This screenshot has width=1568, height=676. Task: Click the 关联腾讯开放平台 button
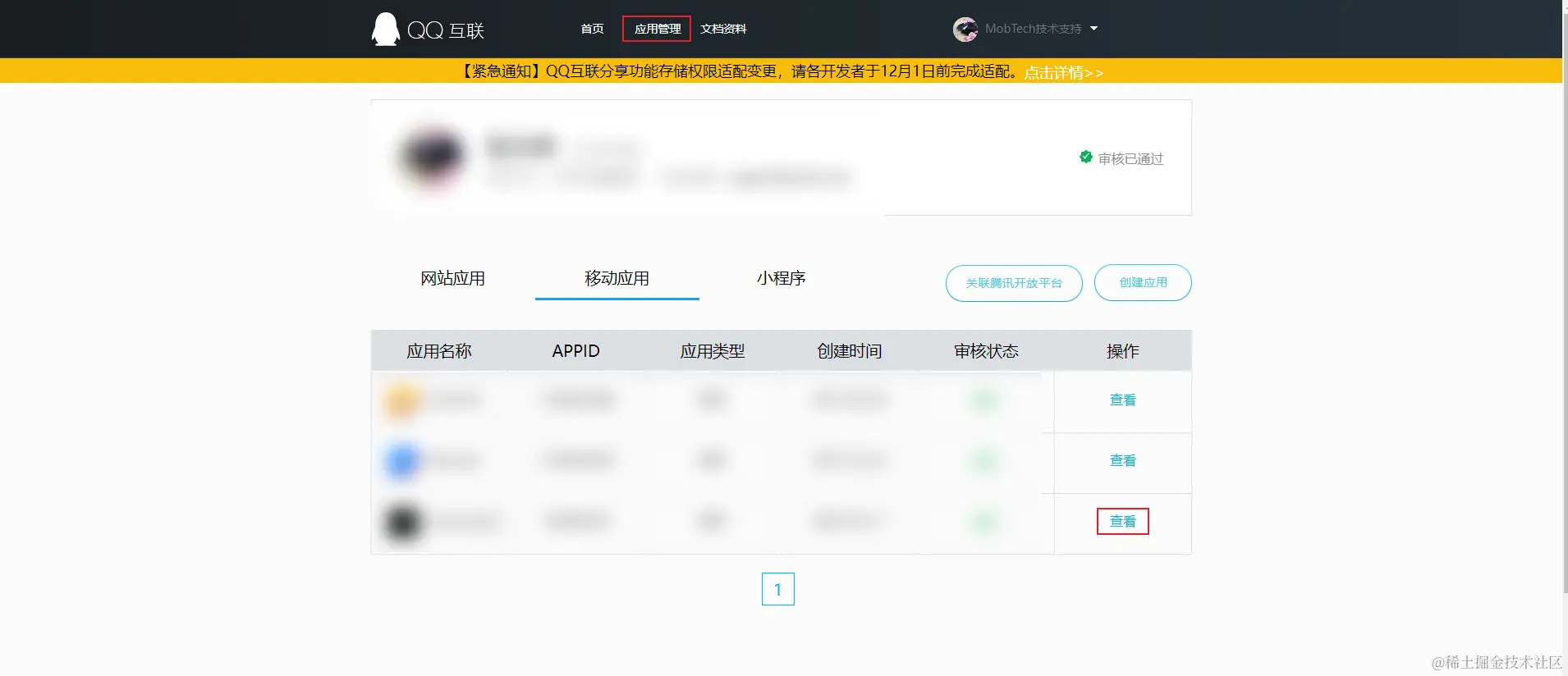coord(1014,283)
